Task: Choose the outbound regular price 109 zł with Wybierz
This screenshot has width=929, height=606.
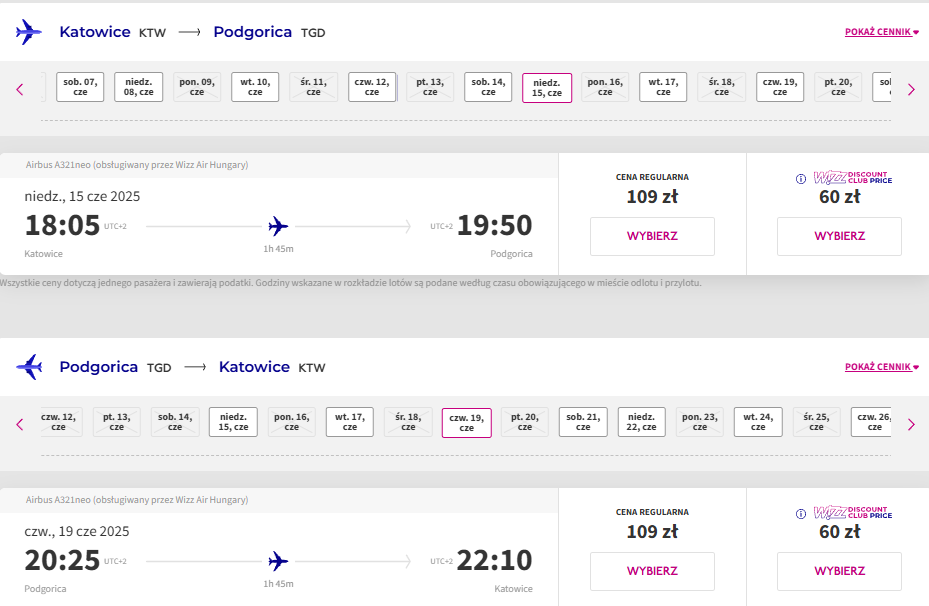Action: click(652, 236)
